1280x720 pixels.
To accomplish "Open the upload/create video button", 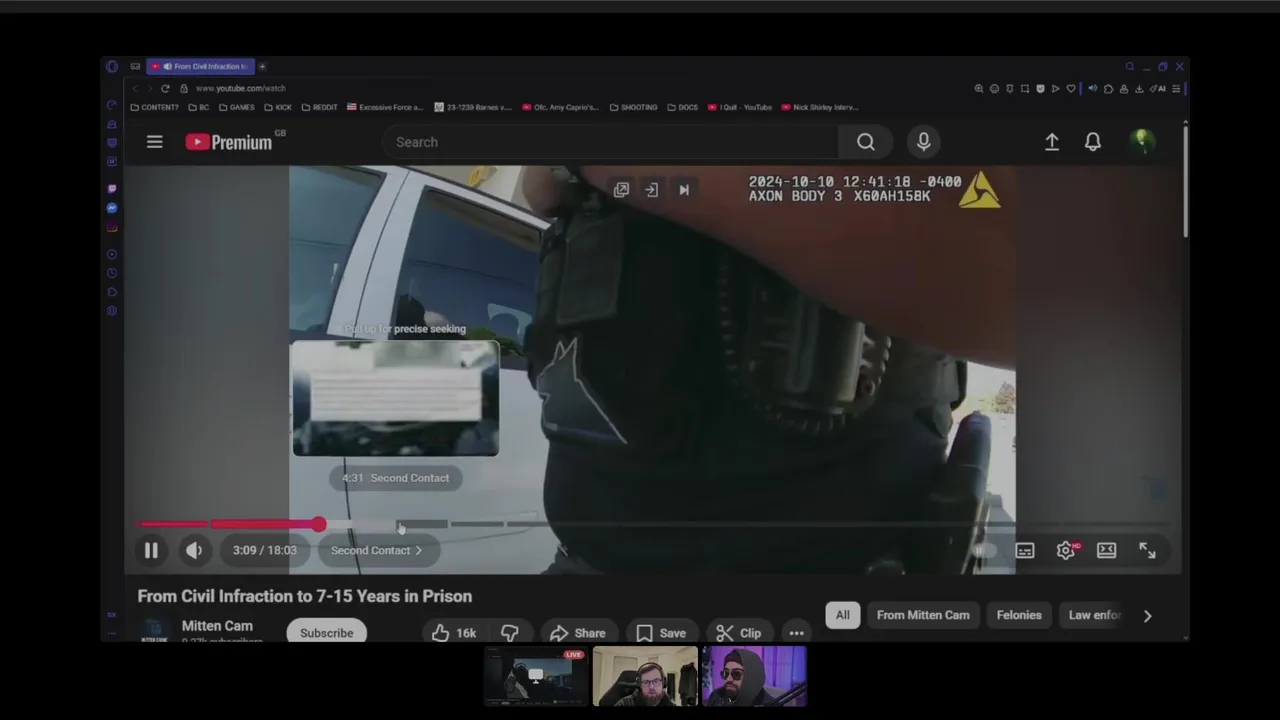I will 1052,142.
